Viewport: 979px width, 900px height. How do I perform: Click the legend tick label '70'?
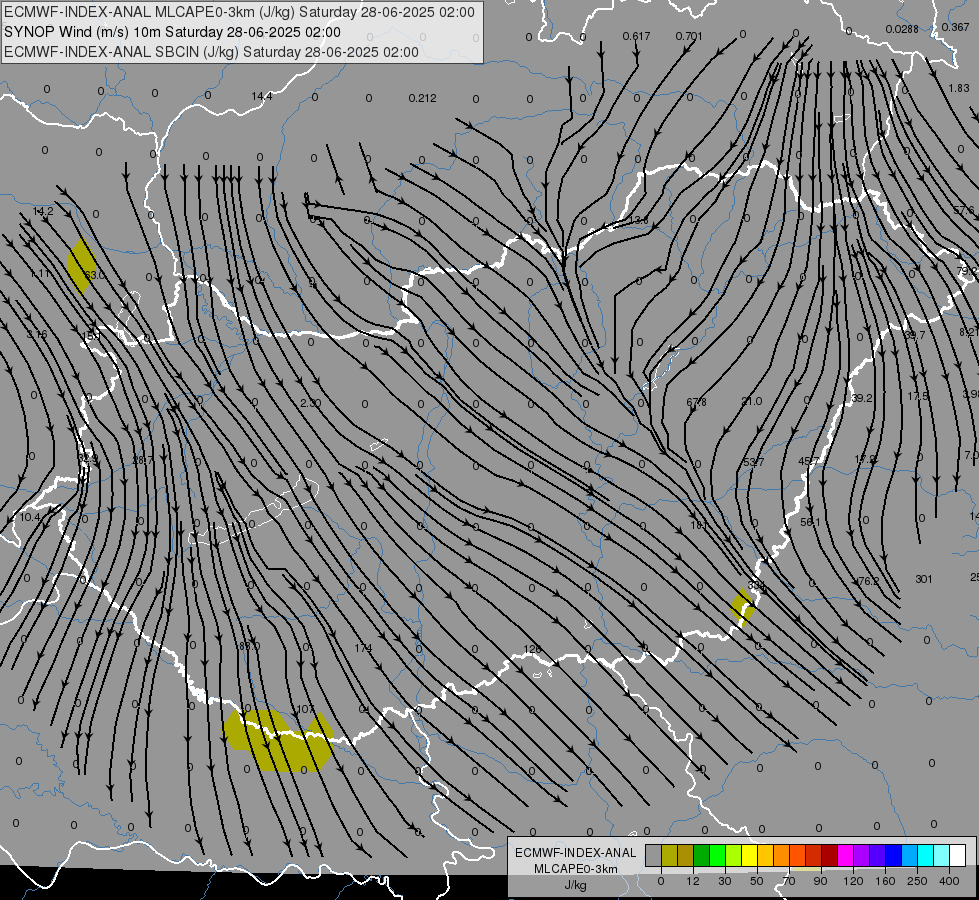point(789,881)
